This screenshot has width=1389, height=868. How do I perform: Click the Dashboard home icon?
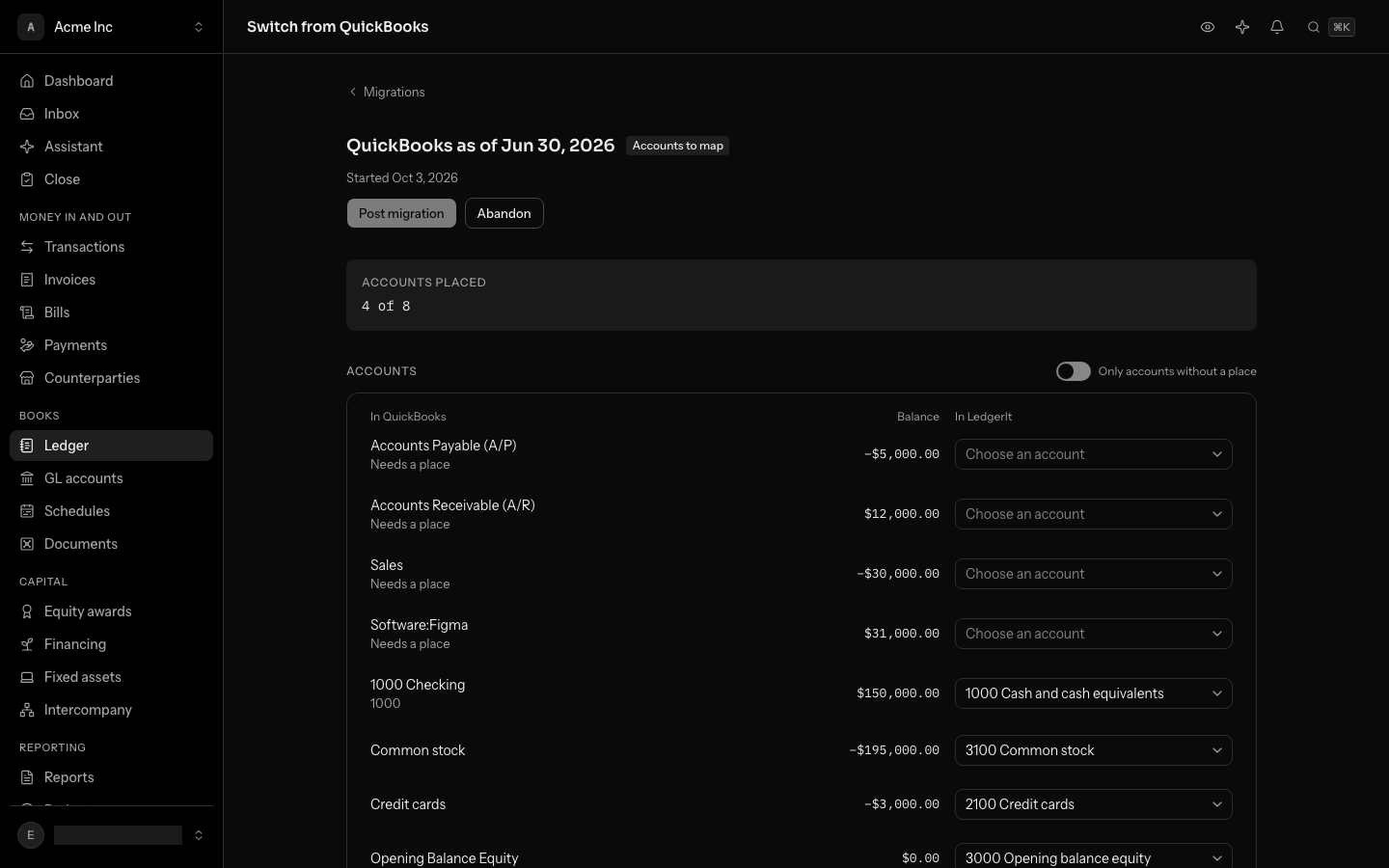click(27, 81)
